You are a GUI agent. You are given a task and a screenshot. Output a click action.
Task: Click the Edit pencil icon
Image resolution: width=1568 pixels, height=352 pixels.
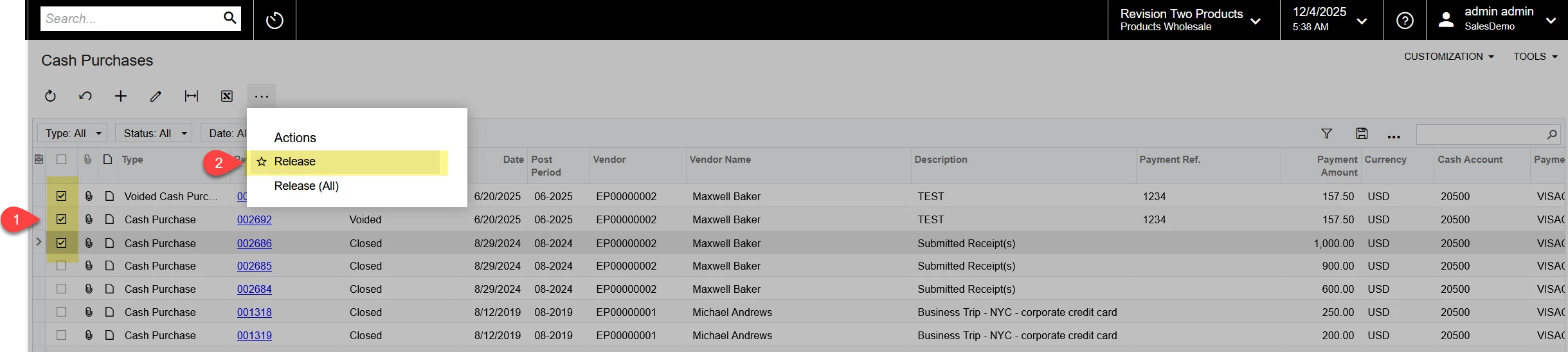click(x=156, y=96)
